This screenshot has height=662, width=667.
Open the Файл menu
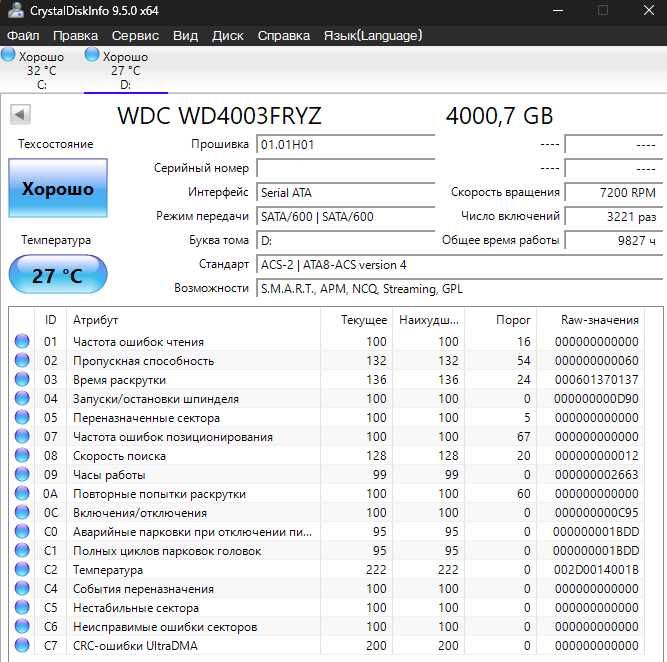point(23,35)
